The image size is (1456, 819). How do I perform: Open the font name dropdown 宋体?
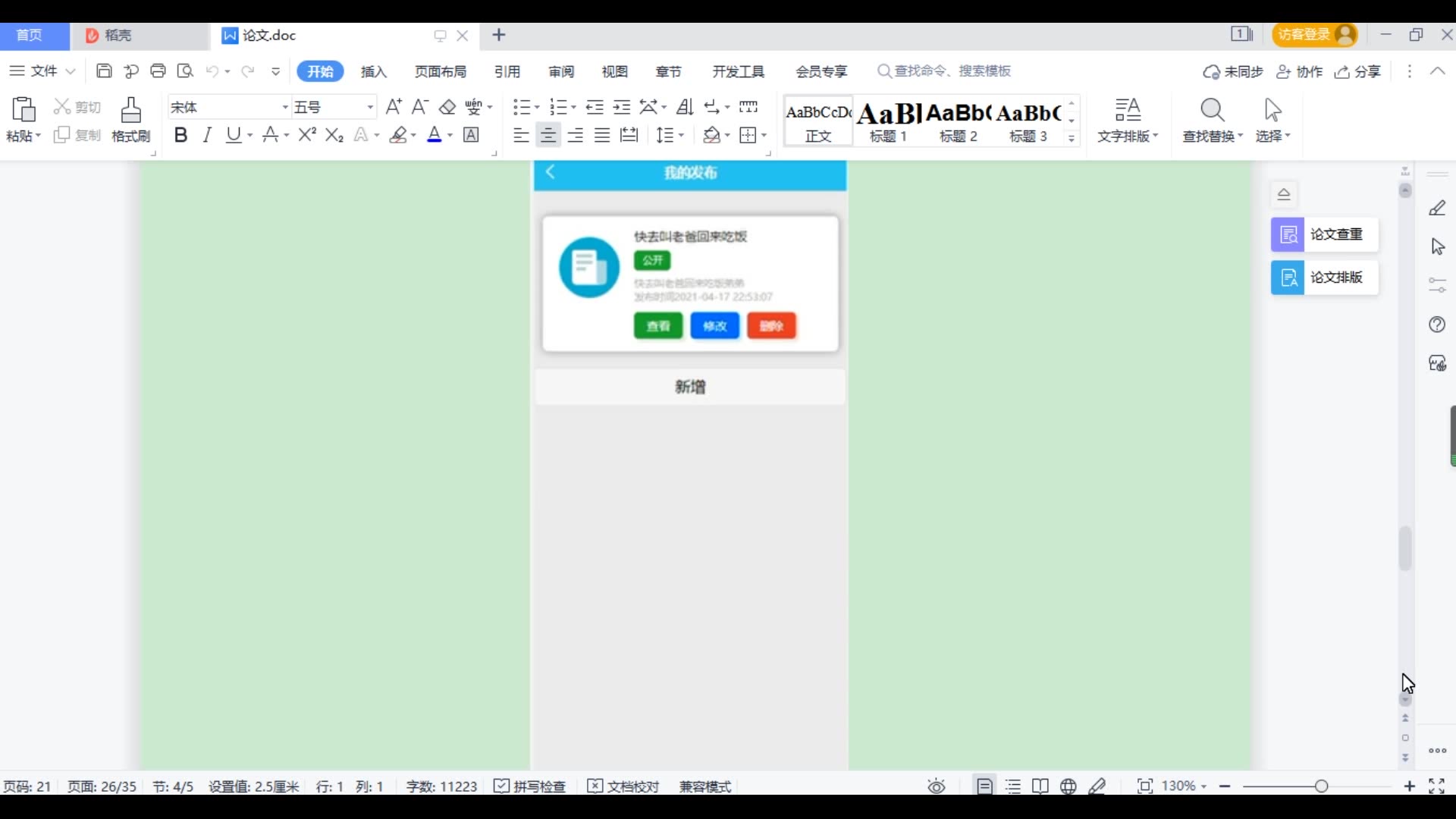point(285,107)
